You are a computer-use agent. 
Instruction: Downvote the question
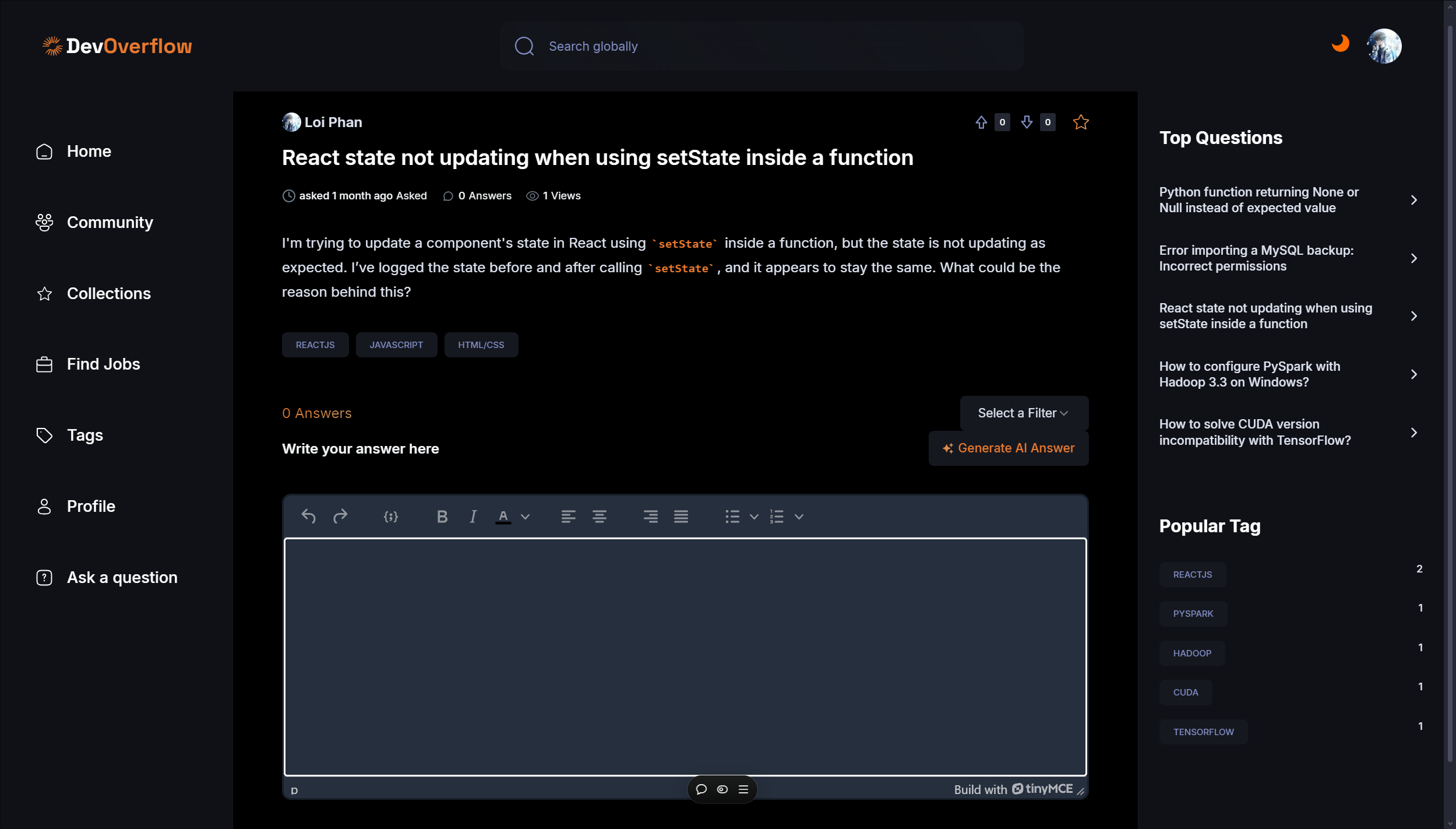click(x=1027, y=122)
